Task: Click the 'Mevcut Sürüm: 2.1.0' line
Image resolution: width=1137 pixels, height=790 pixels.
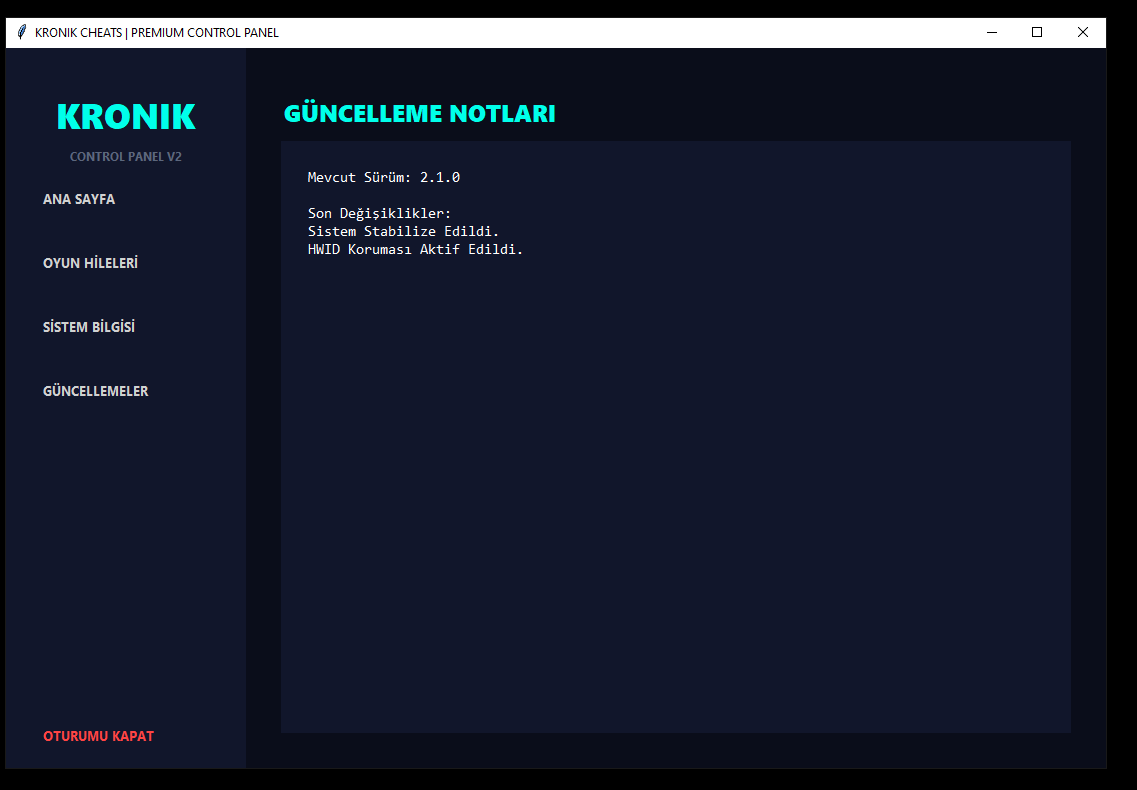Action: click(x=384, y=177)
